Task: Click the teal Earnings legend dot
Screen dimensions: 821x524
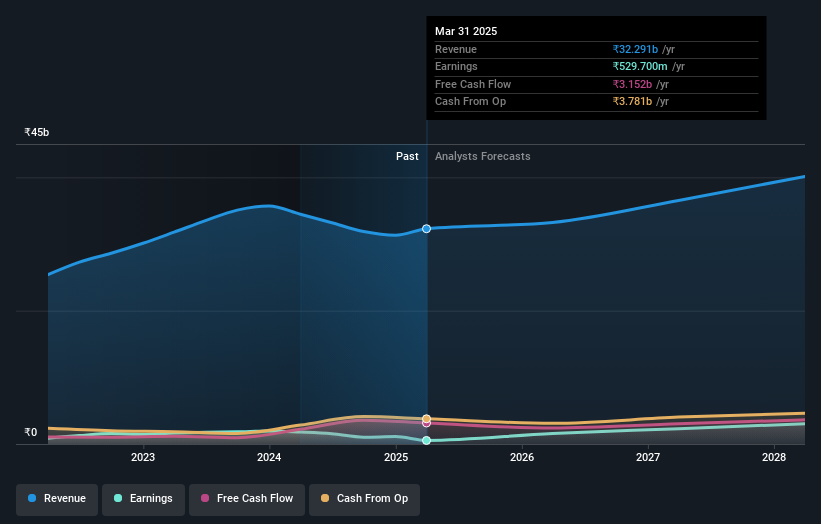Action: (x=118, y=498)
